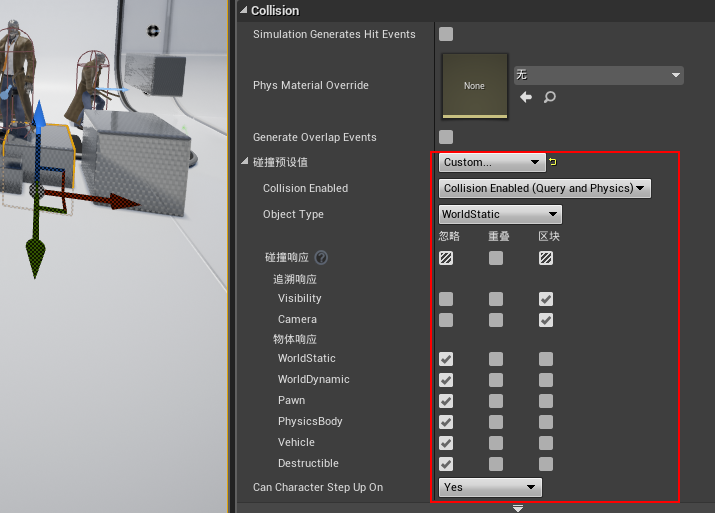Image resolution: width=715 pixels, height=513 pixels.
Task: Set Destructible response to Block
Action: [546, 464]
